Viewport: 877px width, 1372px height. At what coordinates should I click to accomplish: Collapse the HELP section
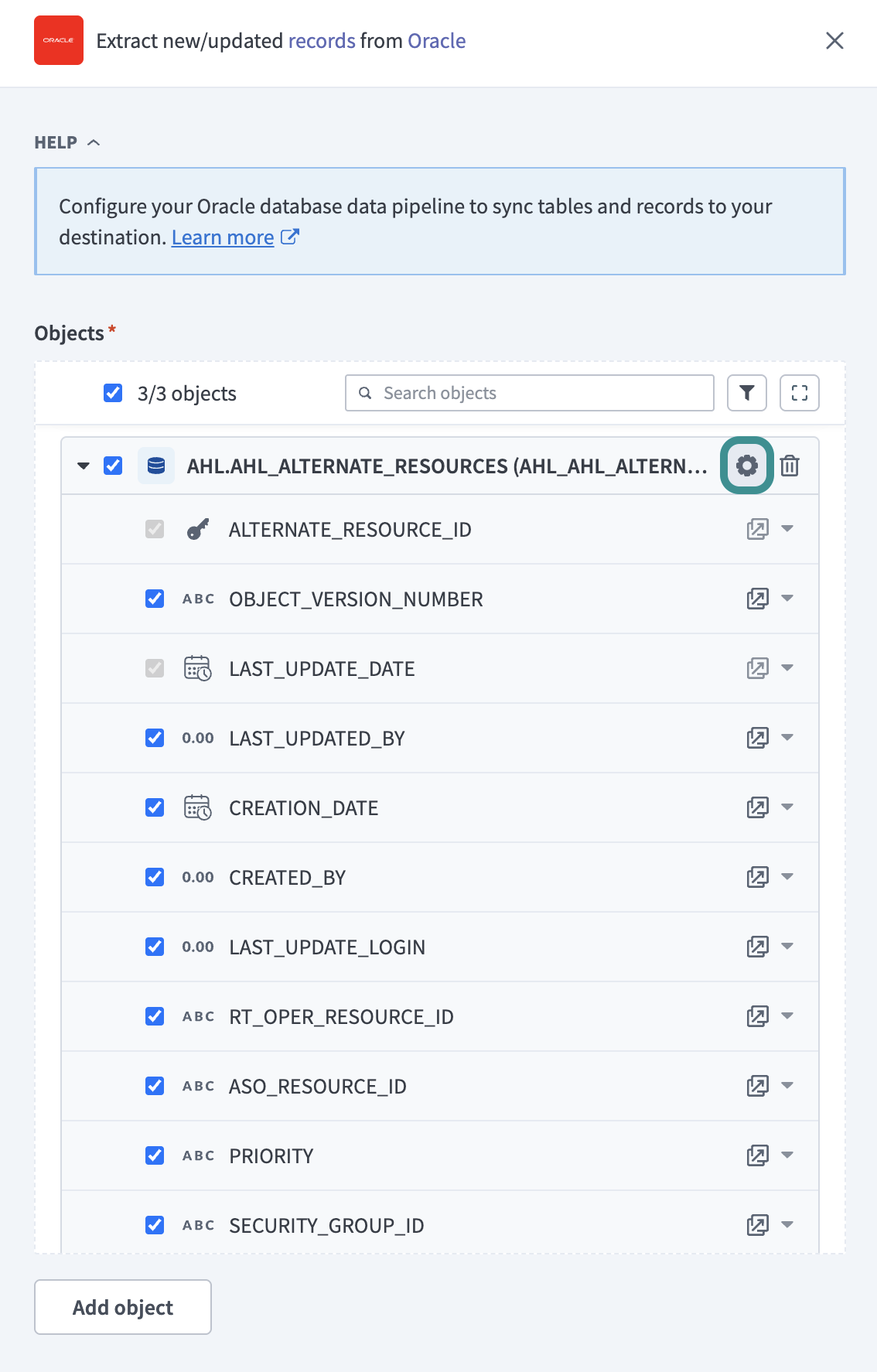click(67, 142)
